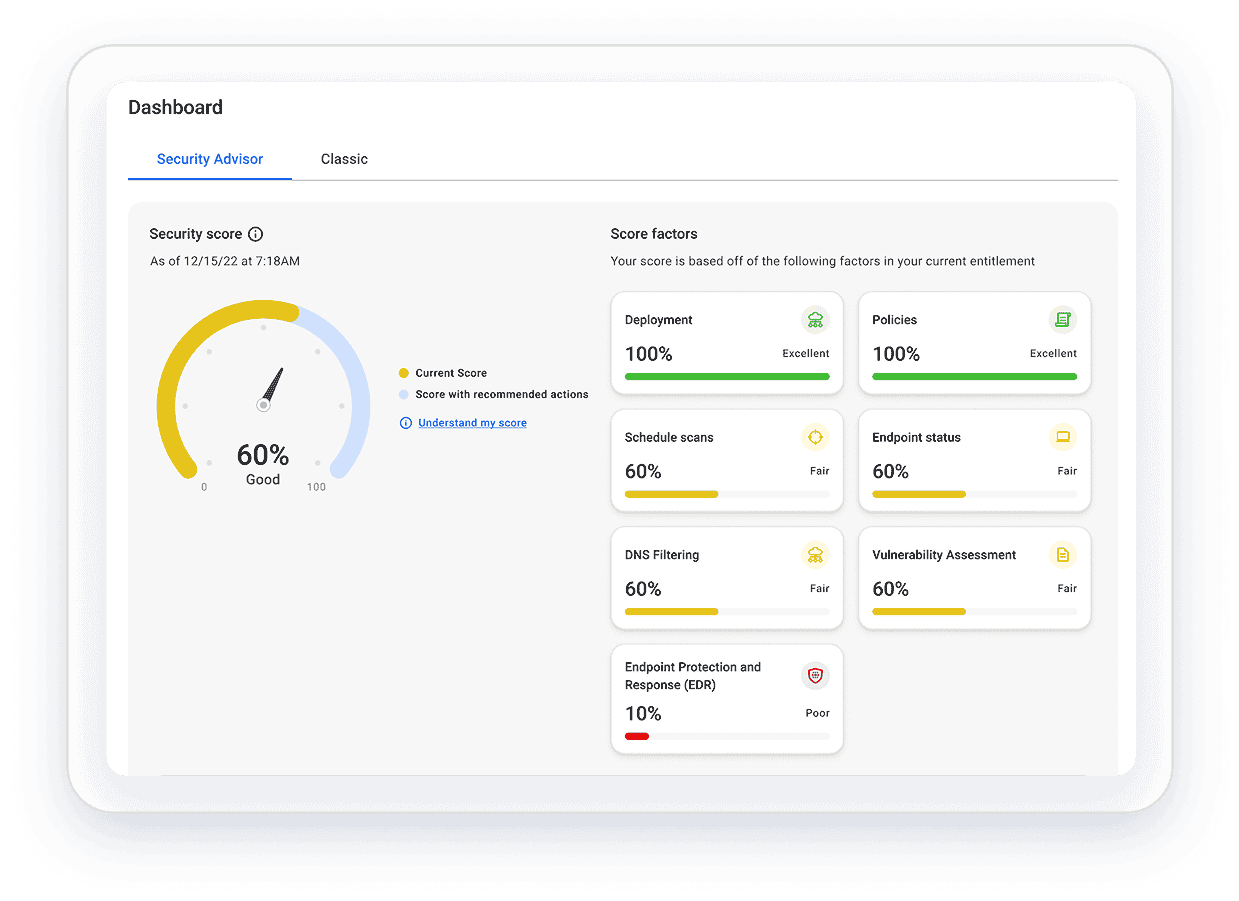Select the Endpoint status progress bar
Viewport: 1239px width, 901px height.
(974, 494)
